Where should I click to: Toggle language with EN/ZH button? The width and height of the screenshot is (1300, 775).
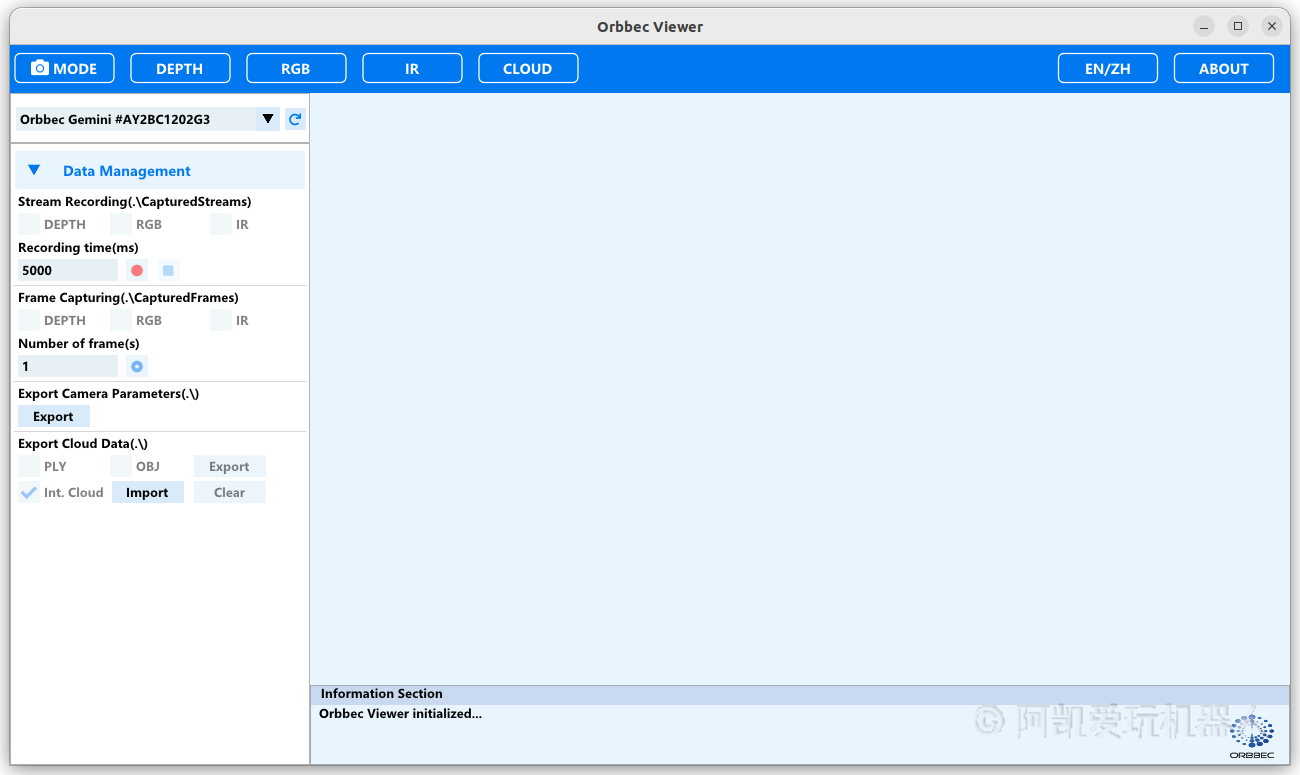point(1108,68)
